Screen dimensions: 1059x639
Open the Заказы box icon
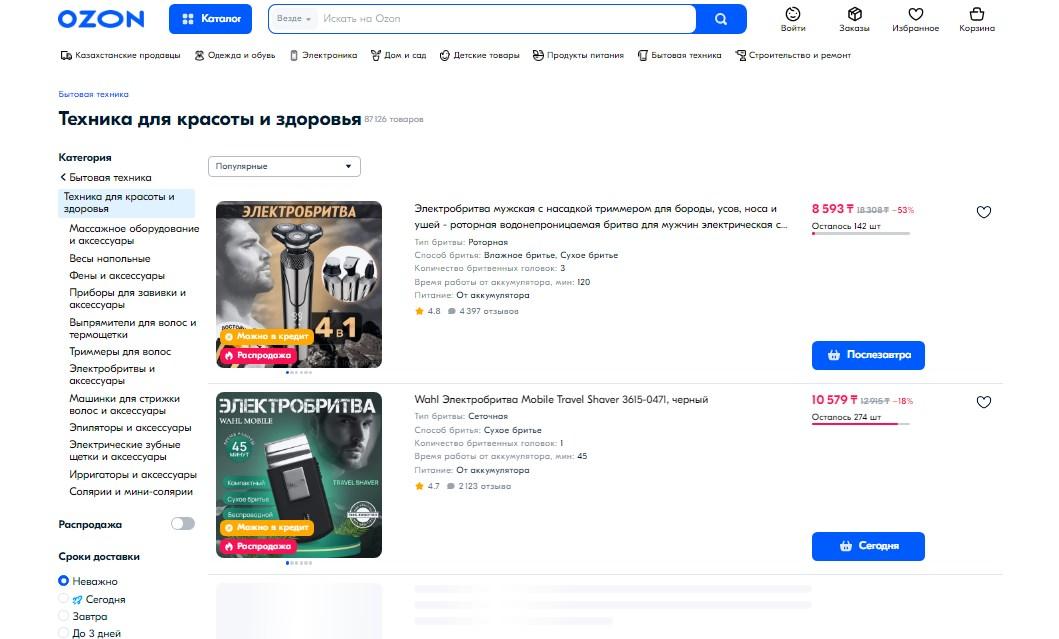pyautogui.click(x=854, y=14)
